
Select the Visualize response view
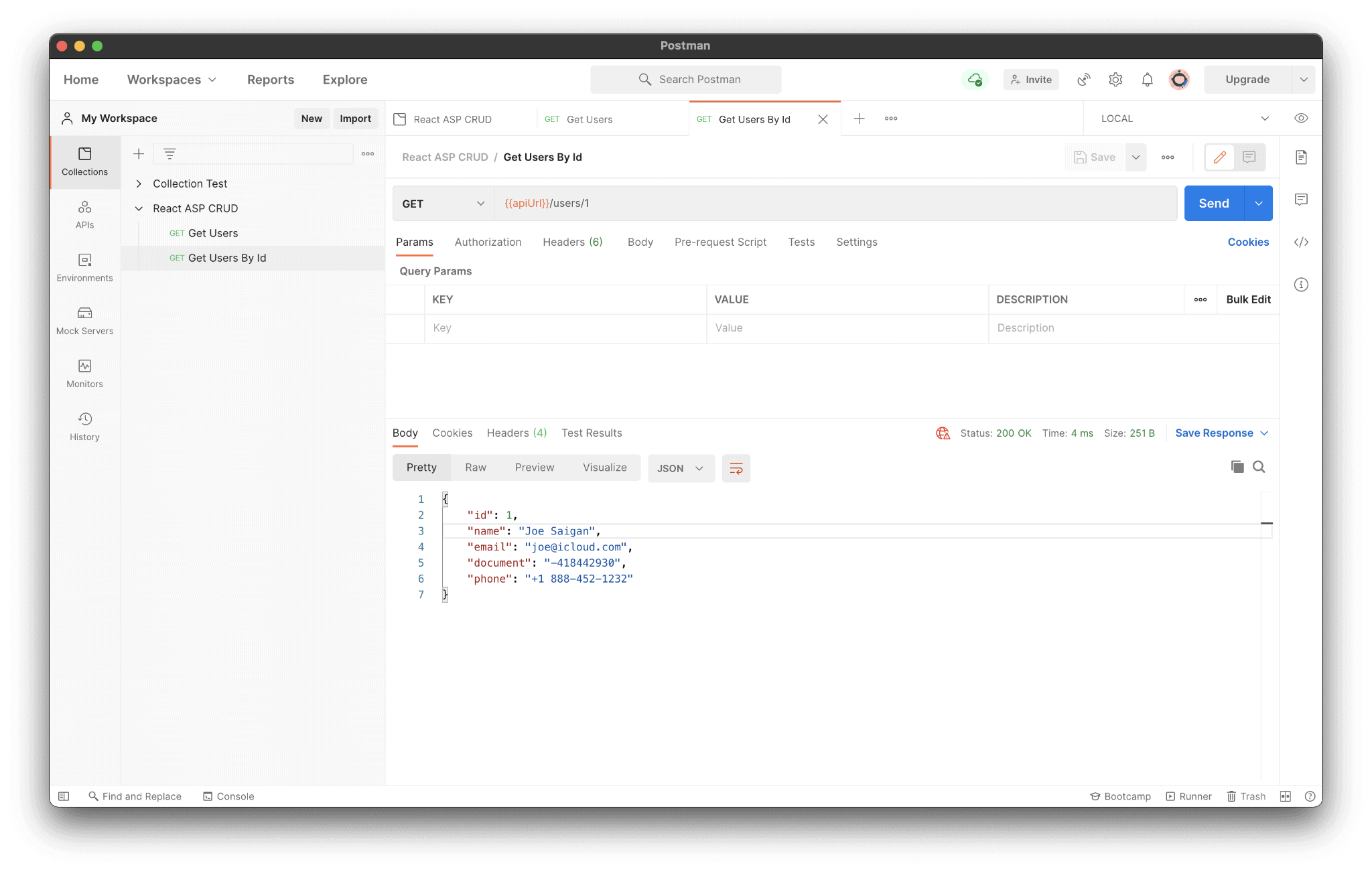(605, 467)
